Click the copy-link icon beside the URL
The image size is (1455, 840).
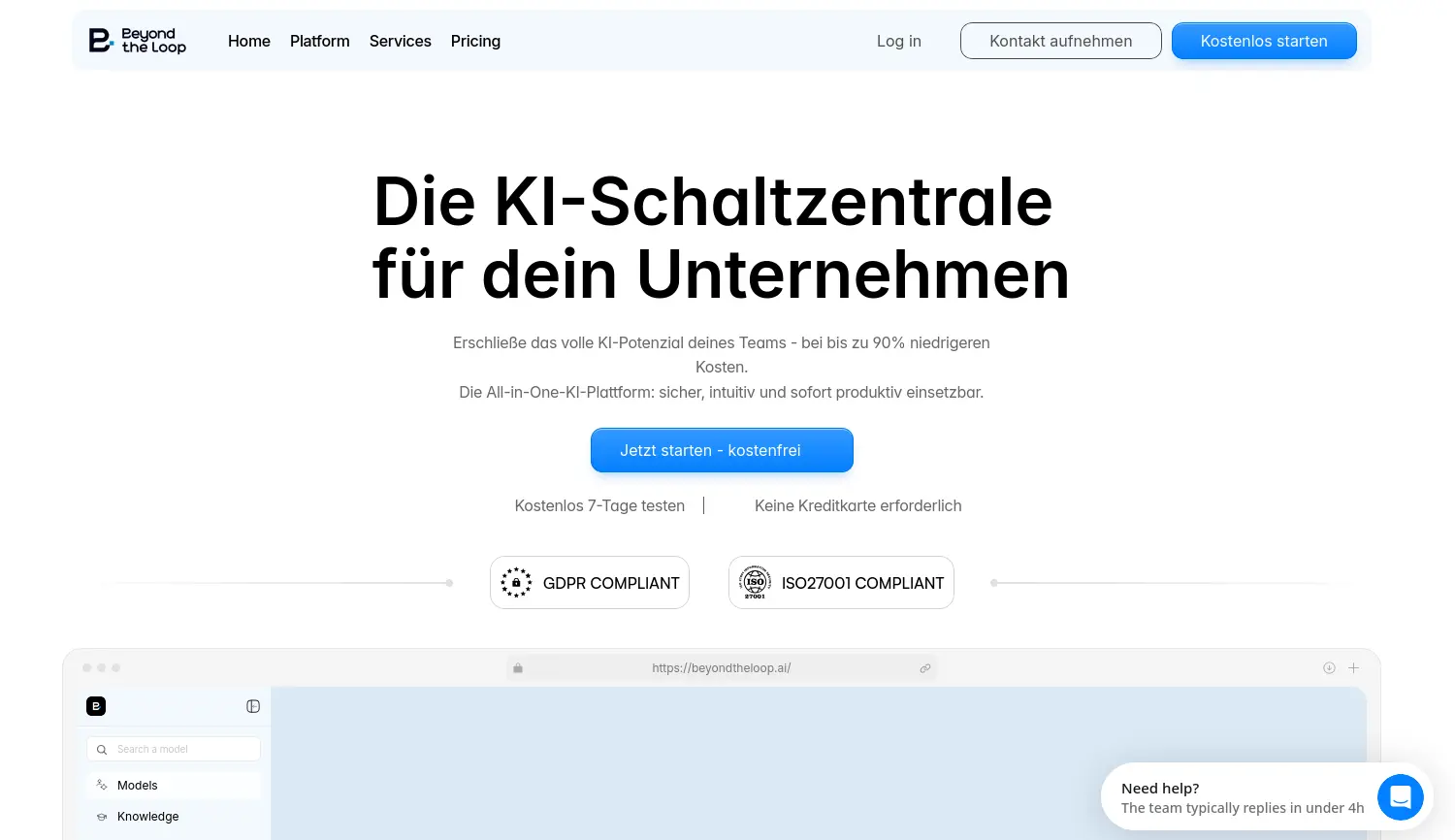(924, 667)
